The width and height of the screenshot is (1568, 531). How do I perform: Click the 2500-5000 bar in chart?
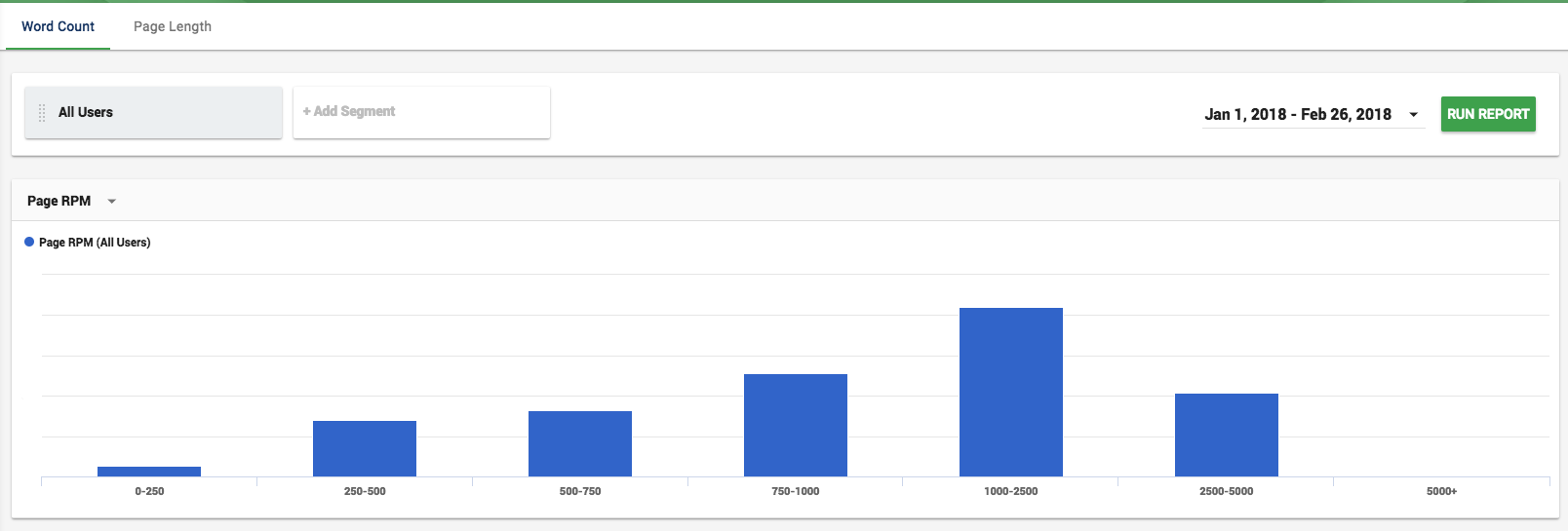tap(1227, 435)
